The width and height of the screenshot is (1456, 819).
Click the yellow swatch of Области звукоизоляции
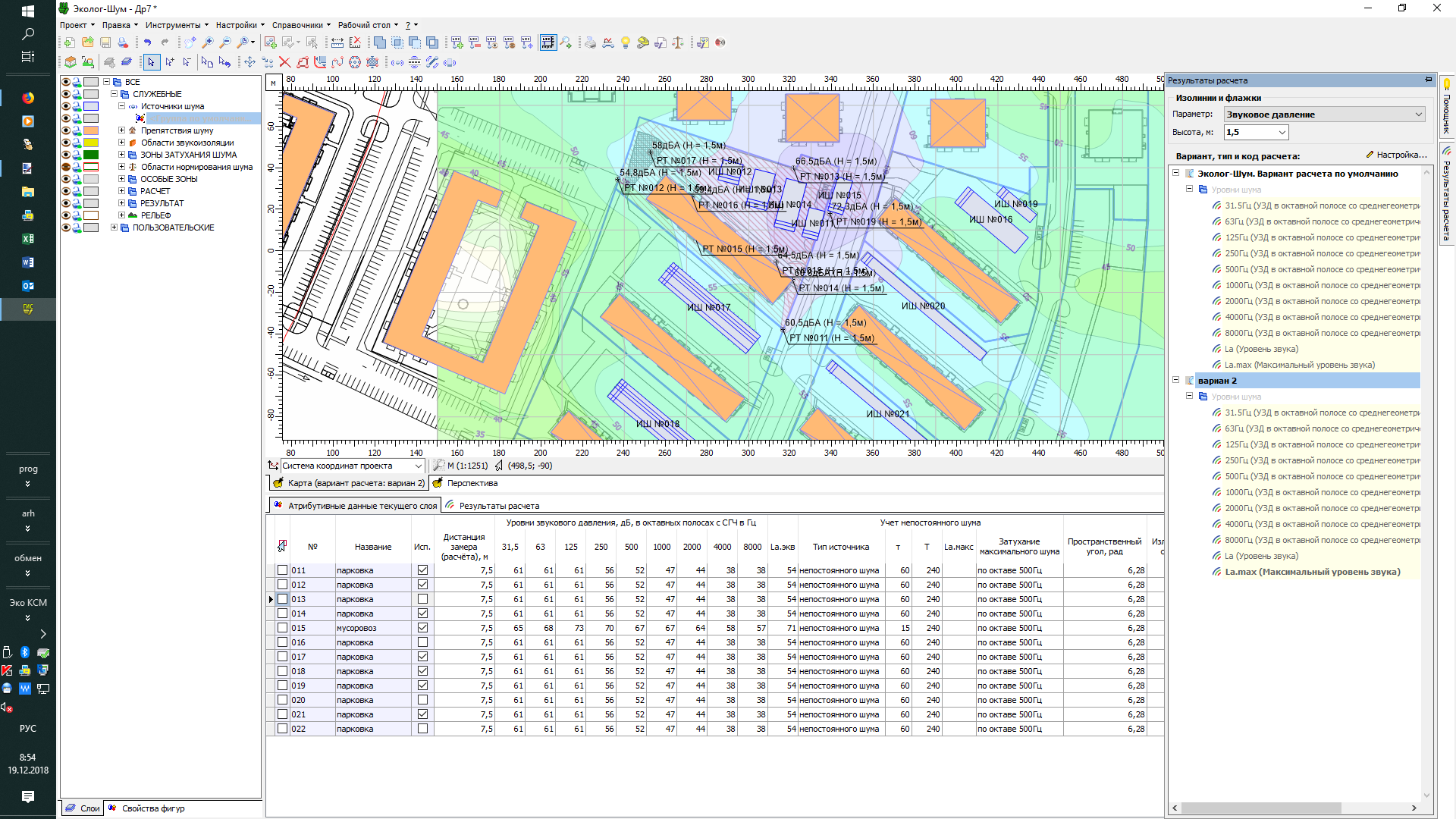point(91,143)
